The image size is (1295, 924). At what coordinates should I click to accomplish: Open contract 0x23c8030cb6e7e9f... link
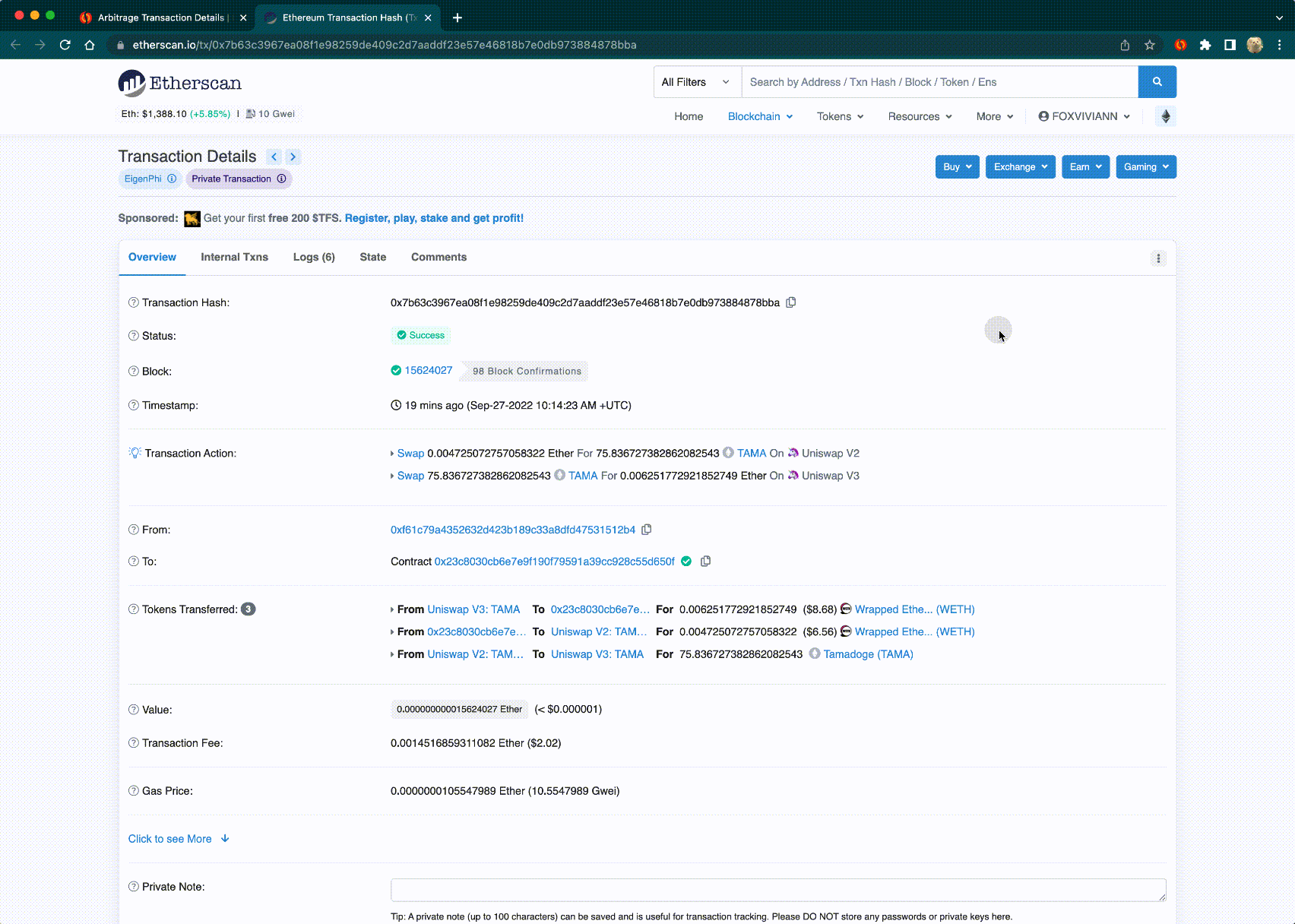click(554, 562)
